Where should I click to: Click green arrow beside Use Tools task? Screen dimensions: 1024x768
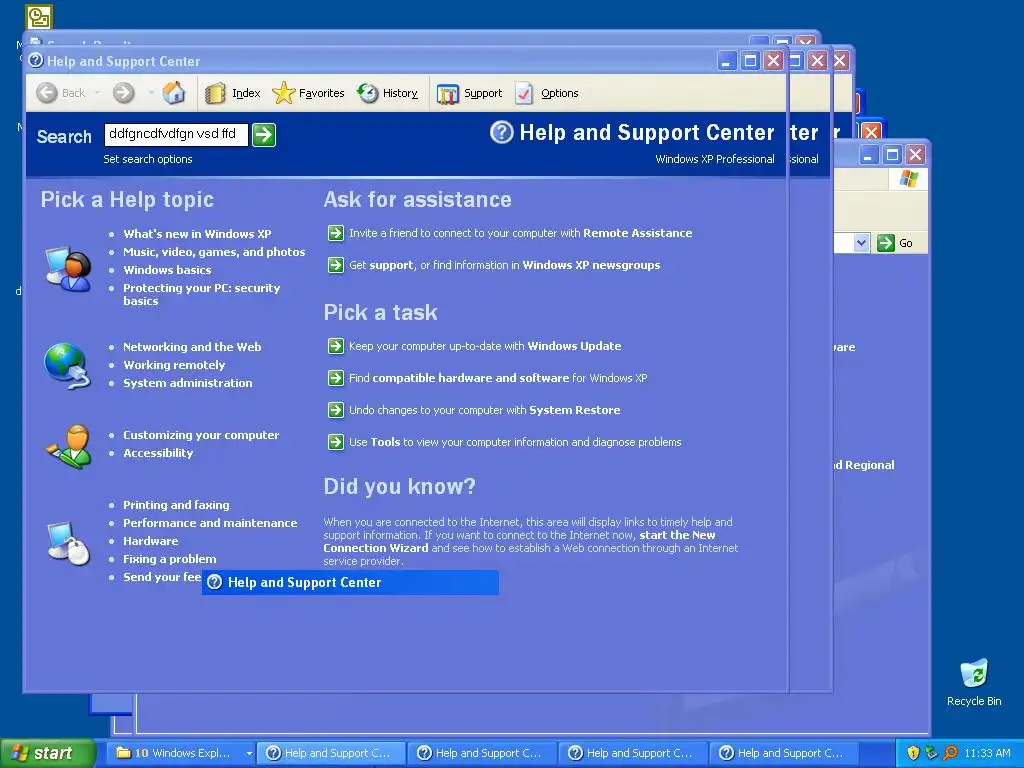pyautogui.click(x=336, y=442)
